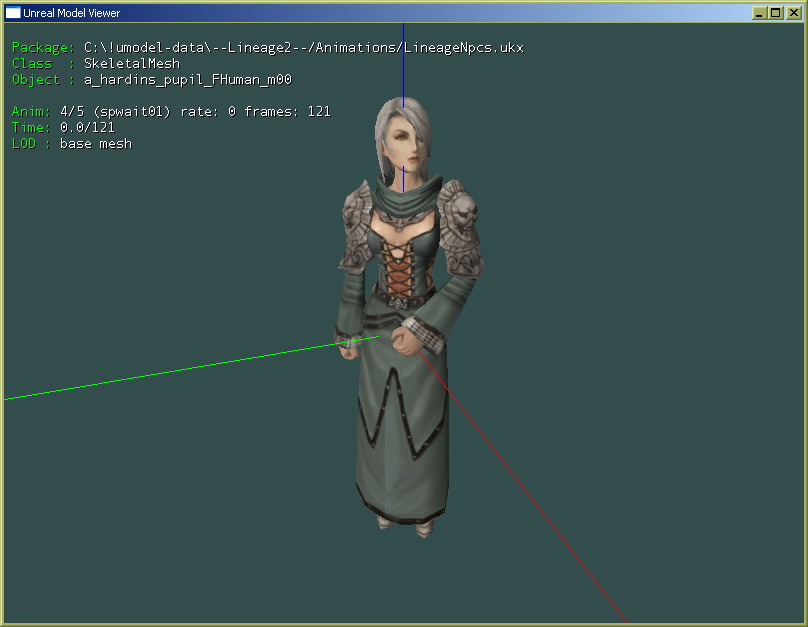Click the object name a_hardins_pupil_FHuman_m00
The width and height of the screenshot is (808, 627).
coord(188,80)
